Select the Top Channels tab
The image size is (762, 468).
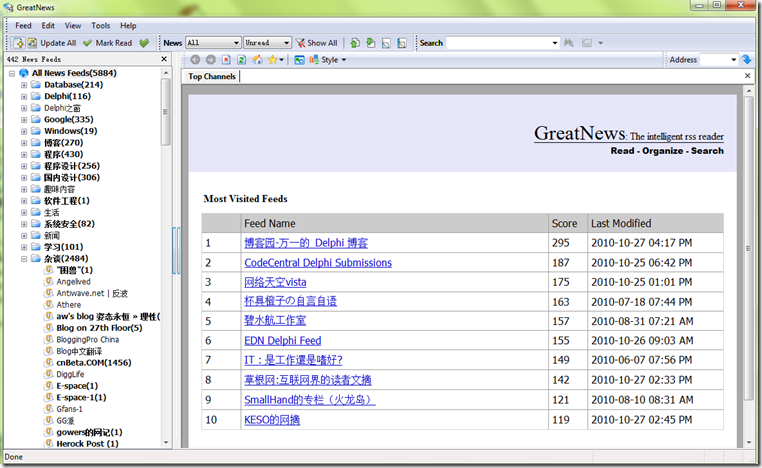(x=212, y=76)
